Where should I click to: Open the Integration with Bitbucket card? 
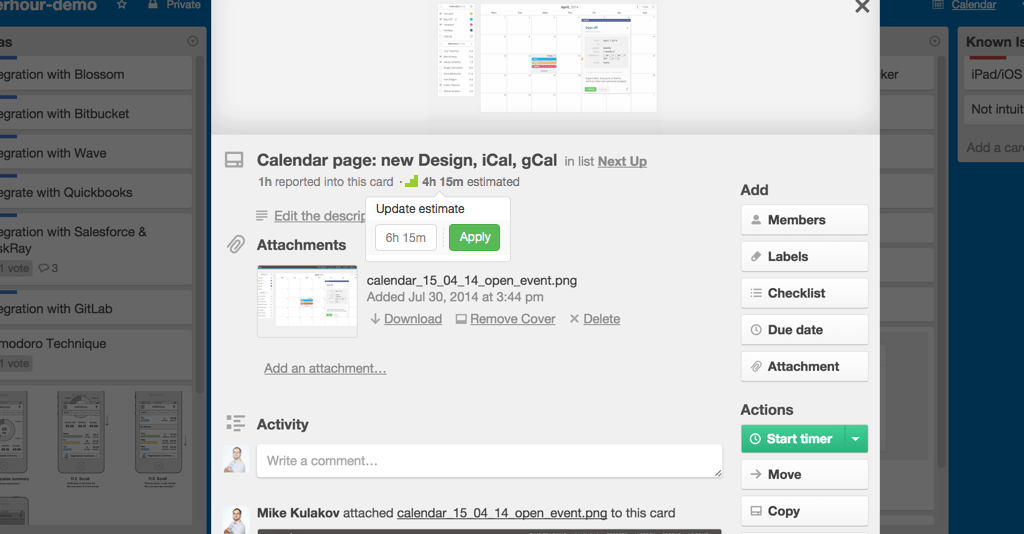pos(96,112)
